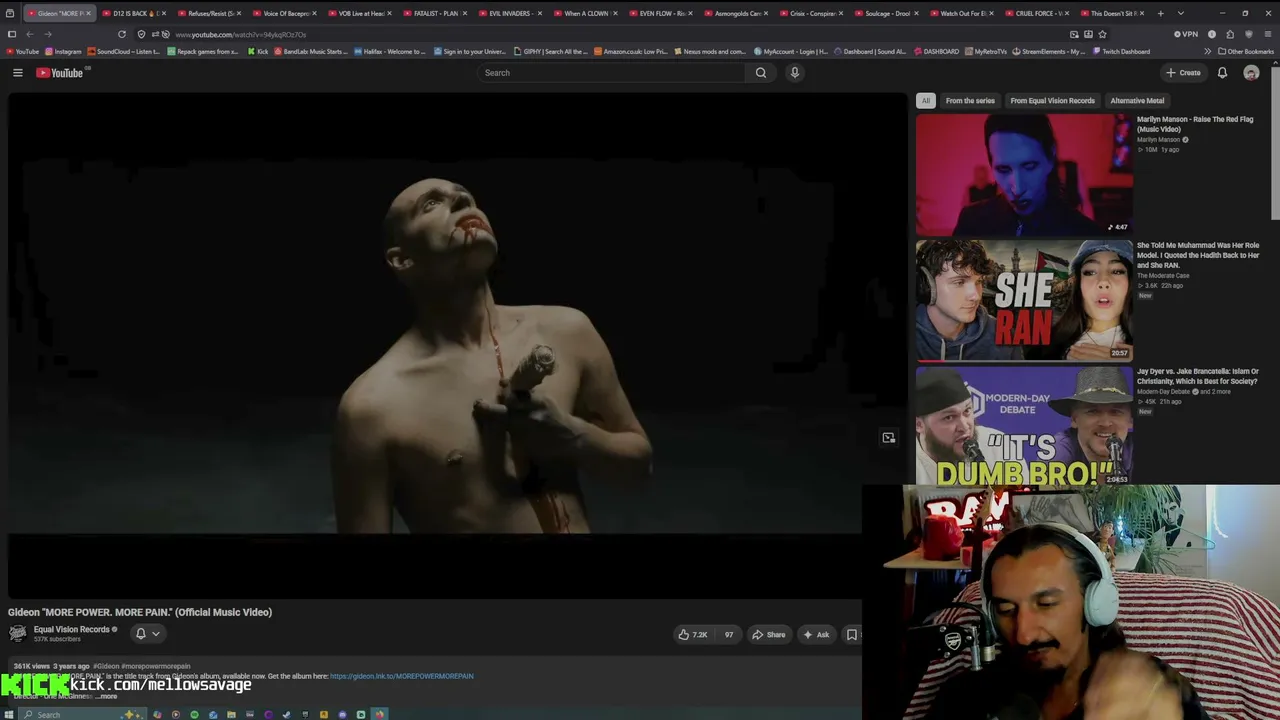This screenshot has height=720, width=1280.
Task: Open the gideon.lnk.to album link
Action: 401,676
